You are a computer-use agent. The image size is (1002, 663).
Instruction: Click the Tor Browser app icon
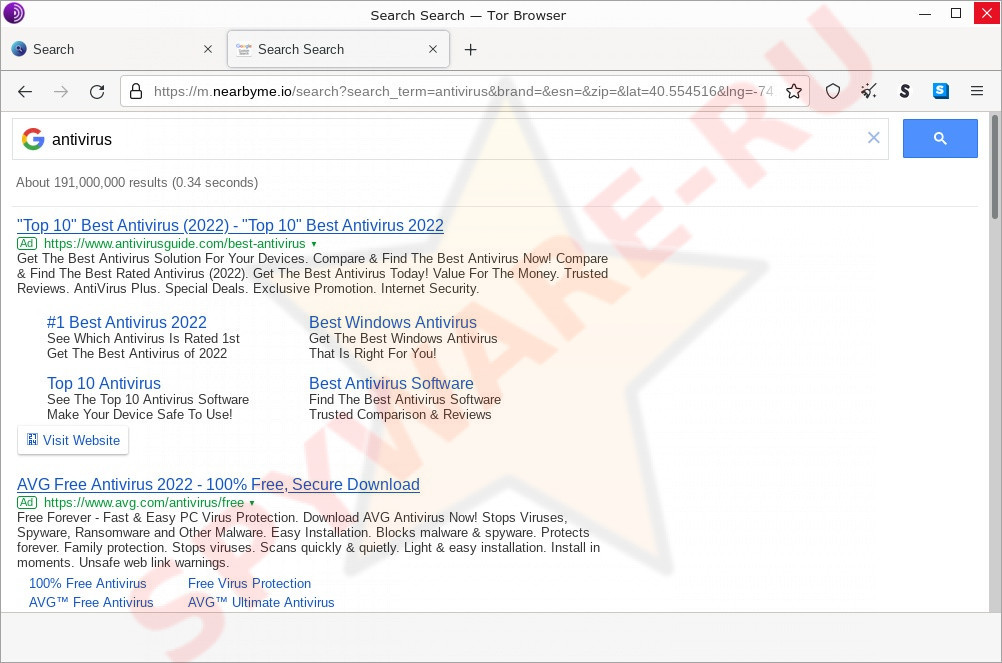pyautogui.click(x=14, y=13)
